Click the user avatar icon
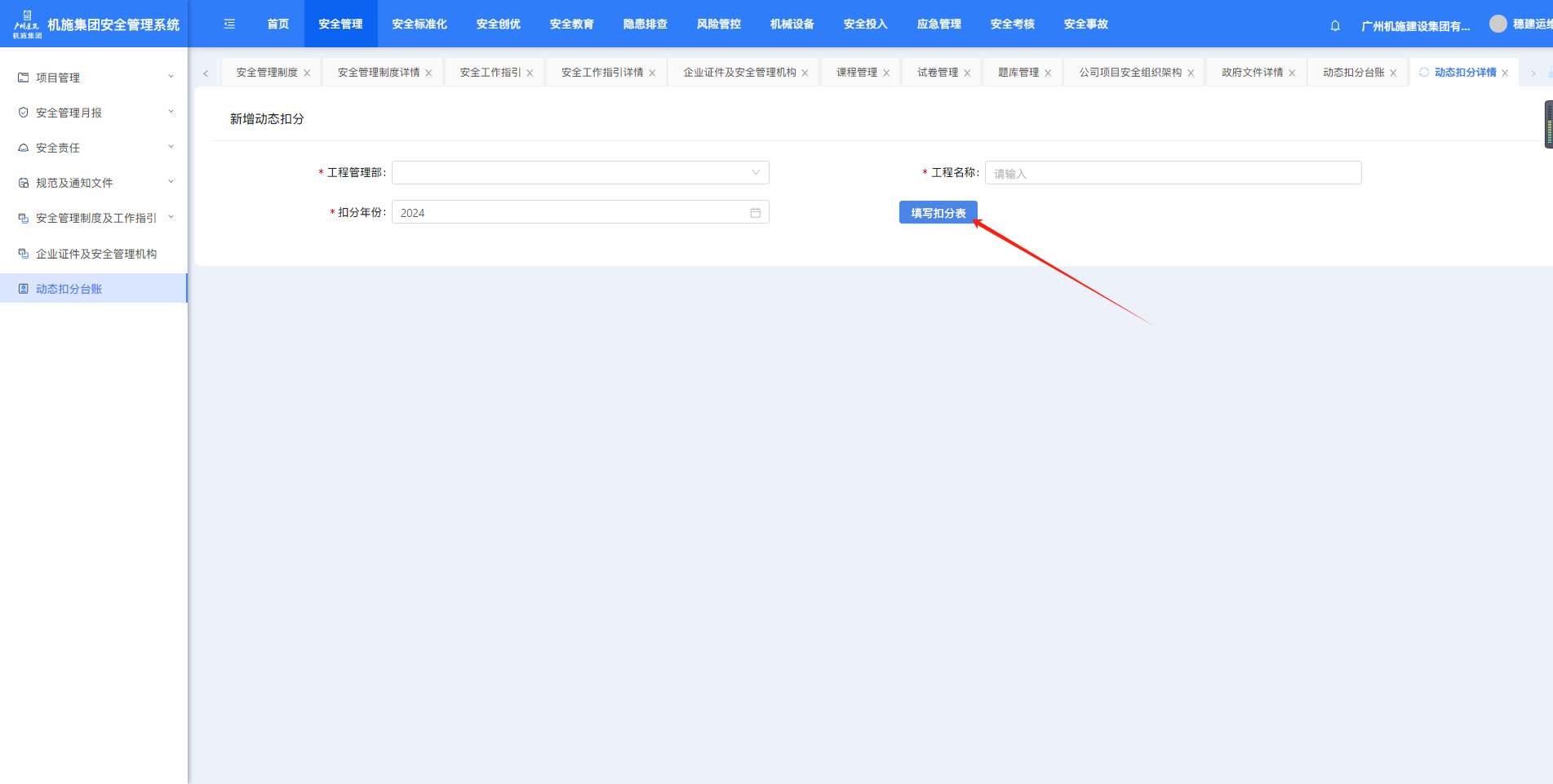Viewport: 1553px width, 784px height. [x=1498, y=24]
